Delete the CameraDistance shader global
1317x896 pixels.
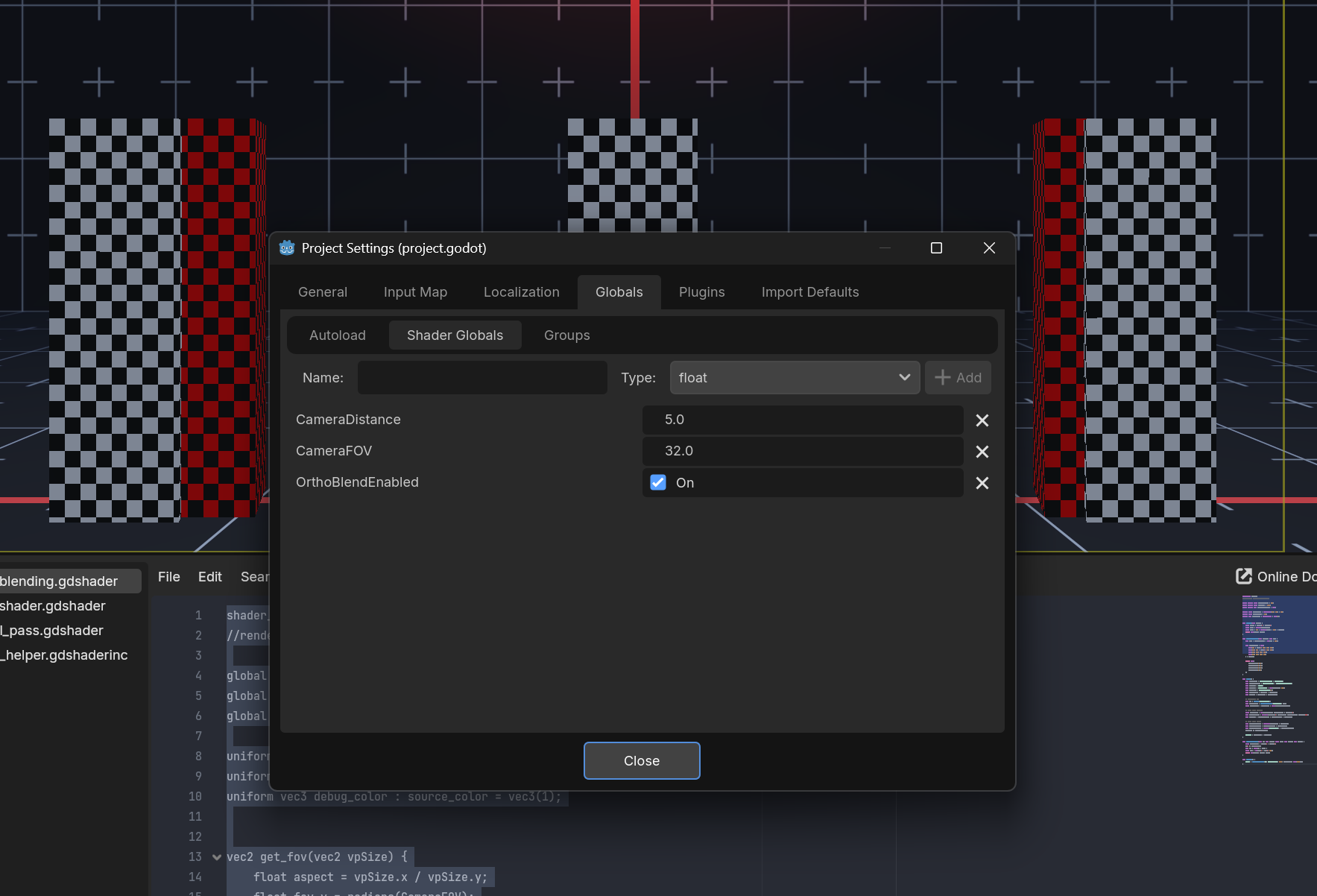click(x=982, y=420)
